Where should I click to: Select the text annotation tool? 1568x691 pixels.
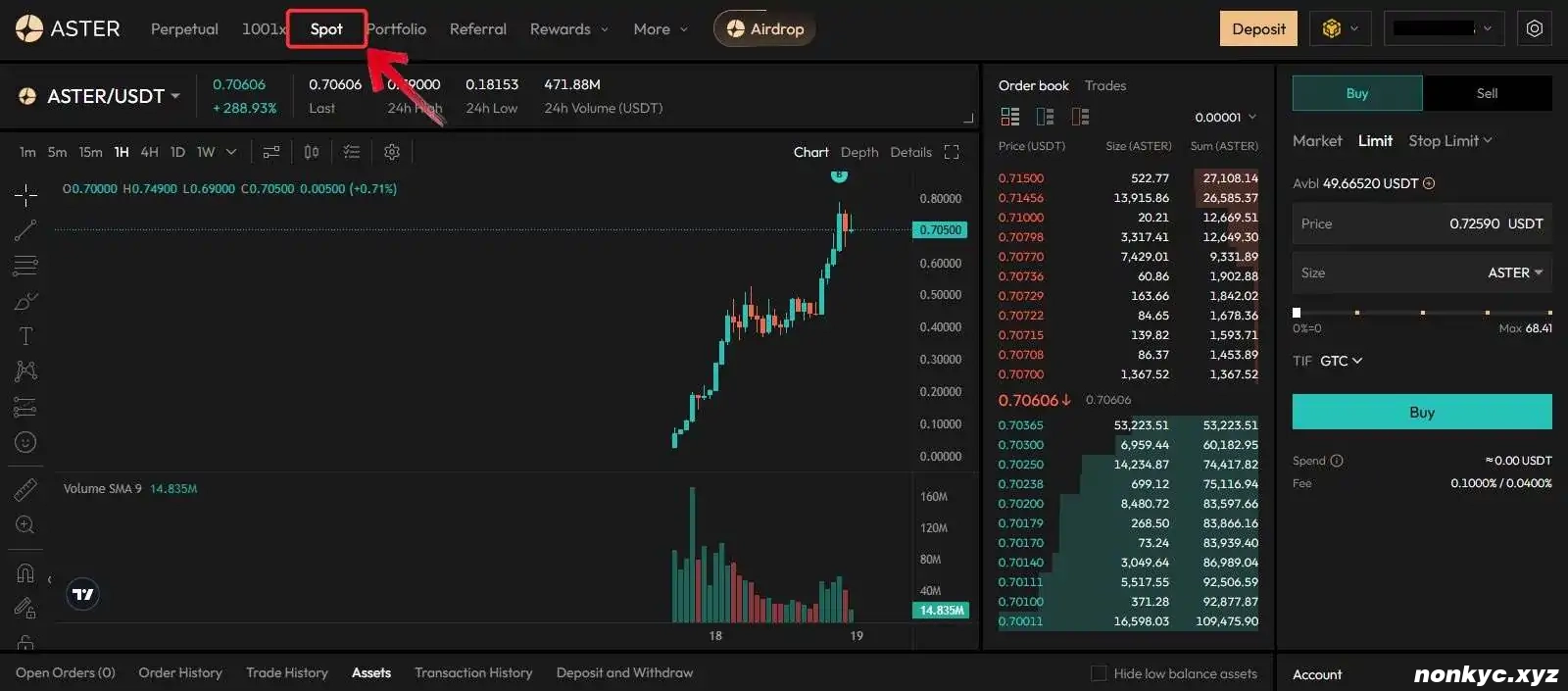coord(25,336)
